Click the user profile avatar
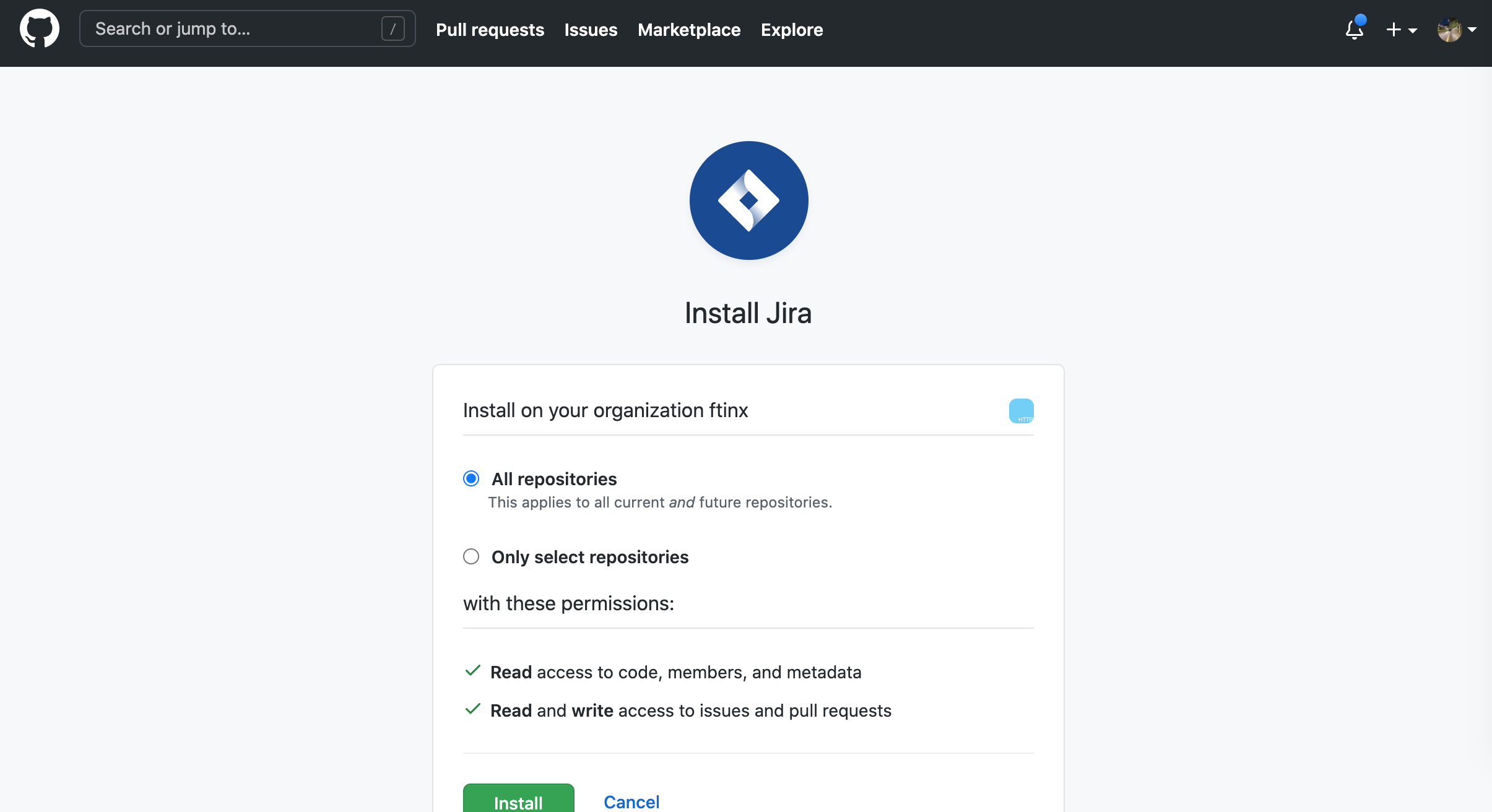1492x812 pixels. click(x=1449, y=30)
